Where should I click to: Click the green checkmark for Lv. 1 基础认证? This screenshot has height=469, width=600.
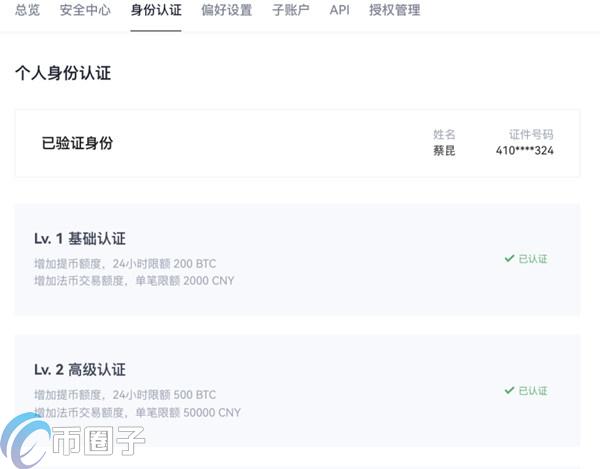click(509, 259)
